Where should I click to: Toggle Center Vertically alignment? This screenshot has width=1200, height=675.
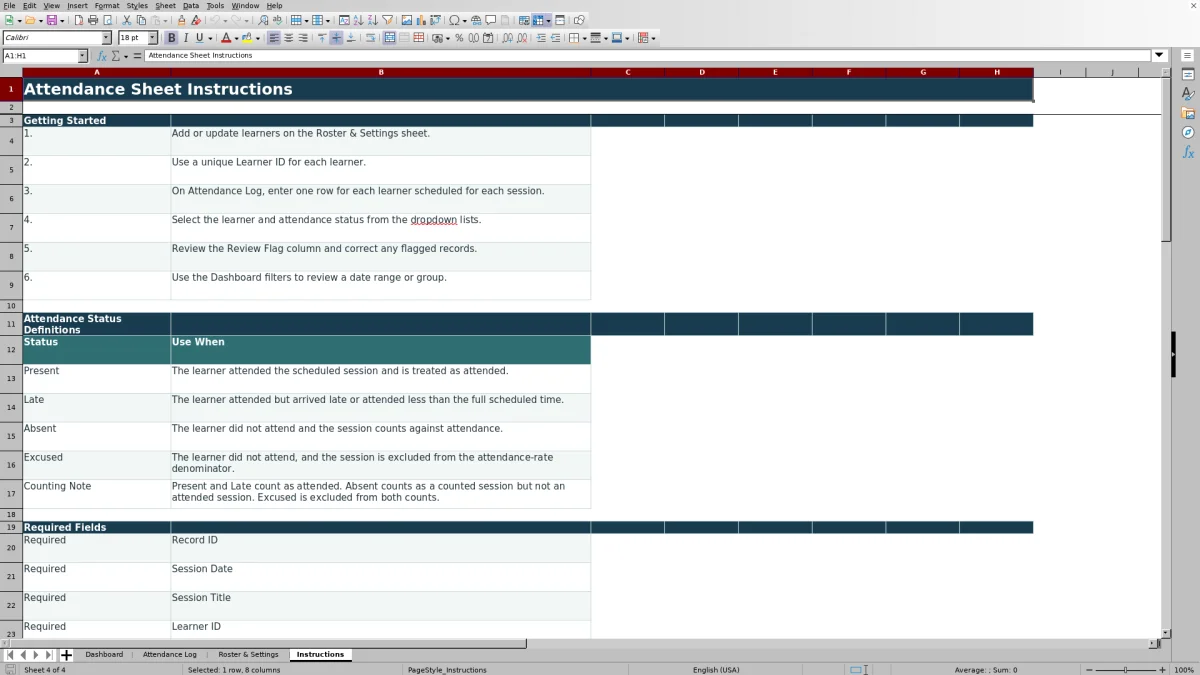coord(336,38)
